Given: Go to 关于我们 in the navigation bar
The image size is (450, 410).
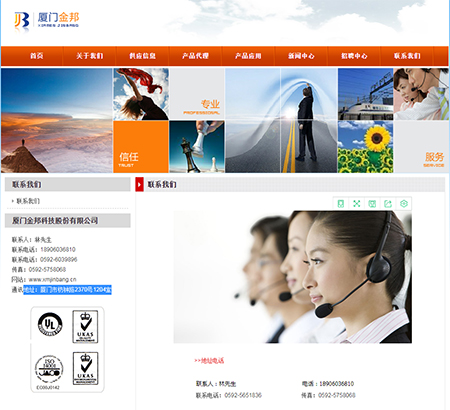Looking at the screenshot, I should (89, 56).
